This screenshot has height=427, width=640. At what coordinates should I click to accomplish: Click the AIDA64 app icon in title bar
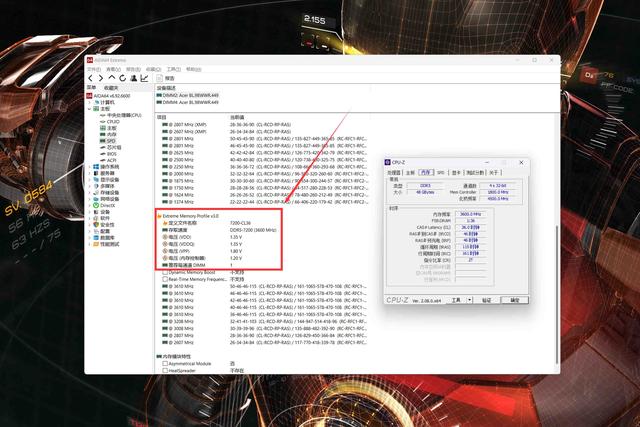(90, 60)
